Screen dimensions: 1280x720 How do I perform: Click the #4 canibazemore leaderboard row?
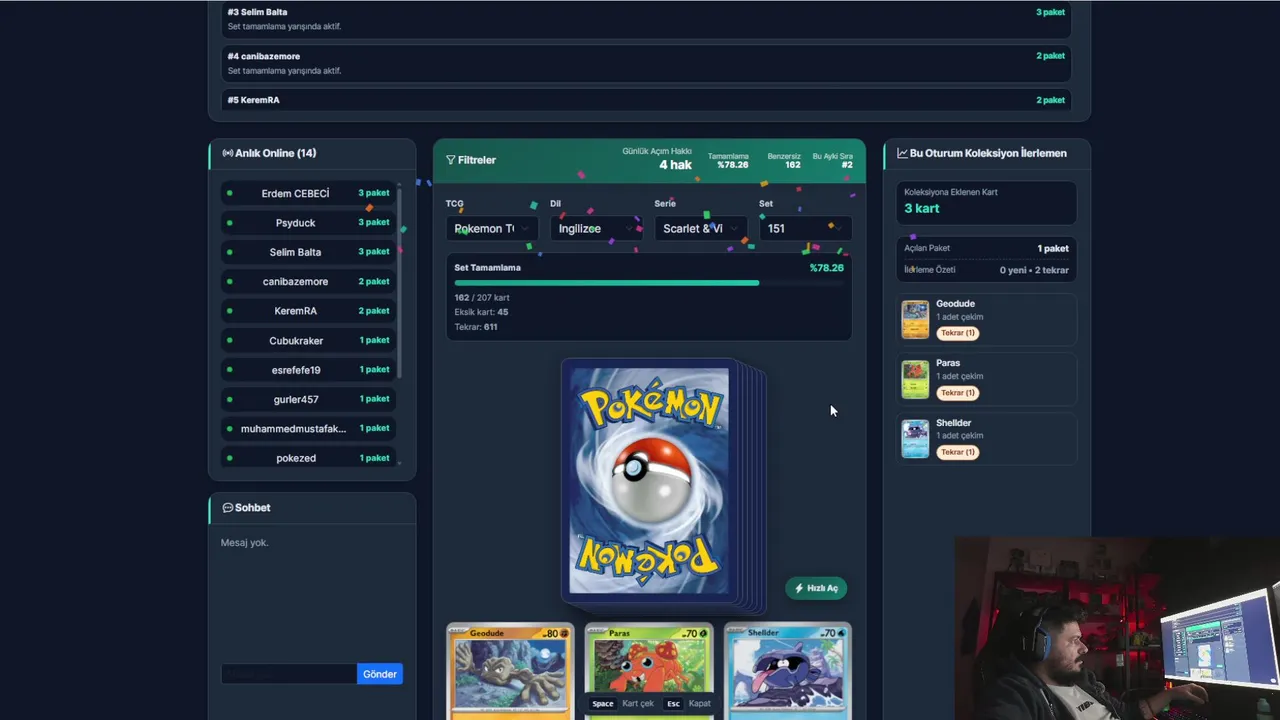646,63
